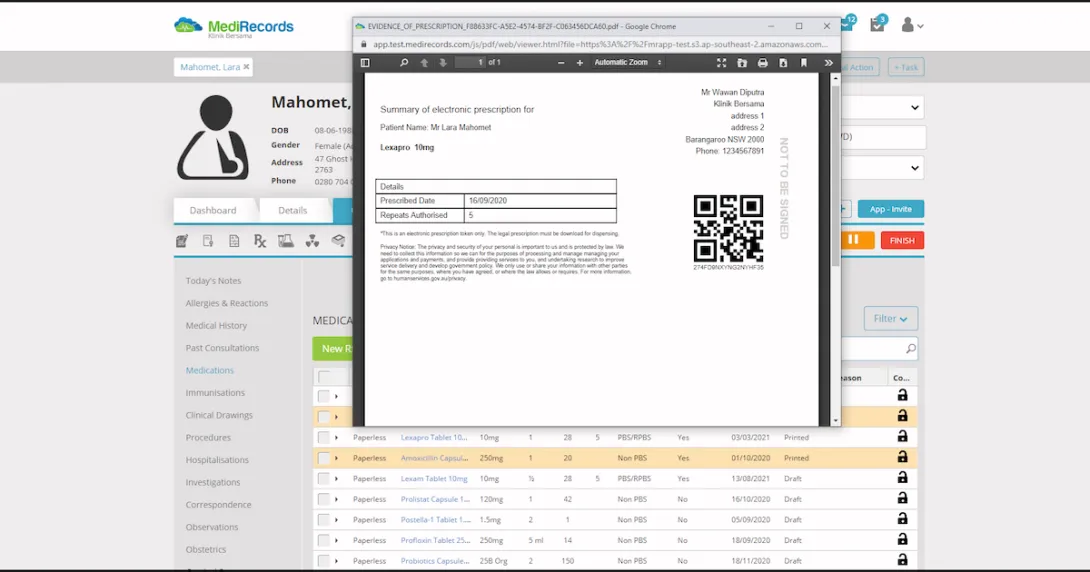Open the Prolistat Capsule link
Image resolution: width=1090 pixels, height=572 pixels.
coord(435,499)
